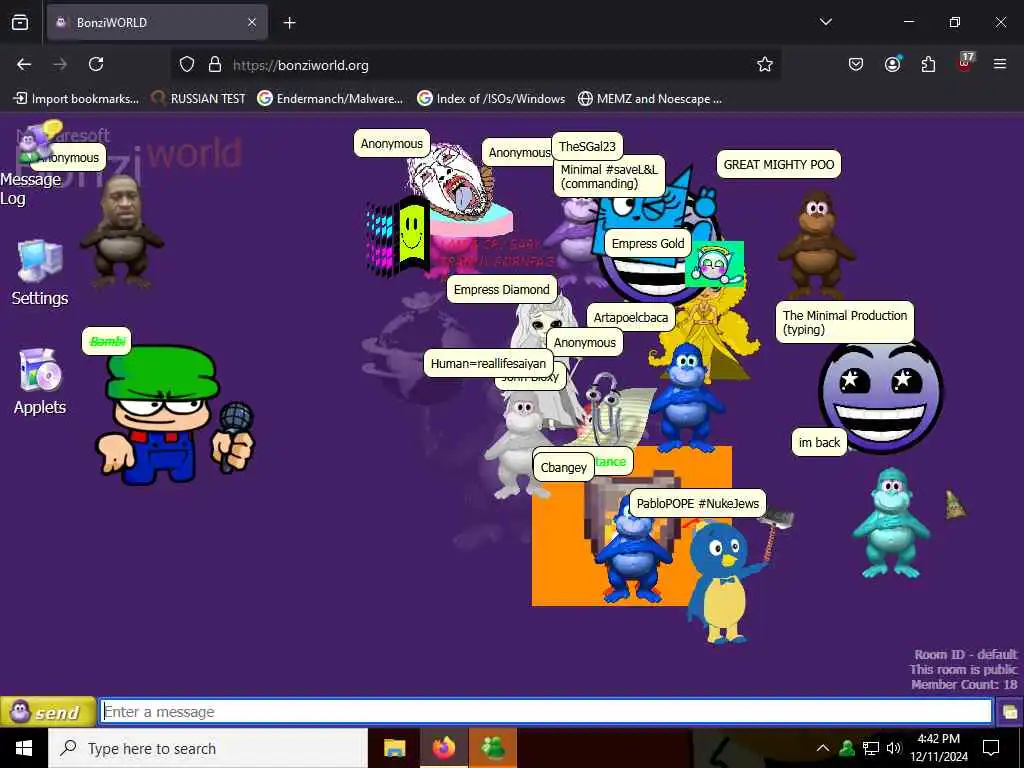This screenshot has width=1024, height=768.
Task: Click the icon right of the message field
Action: pos(1010,712)
